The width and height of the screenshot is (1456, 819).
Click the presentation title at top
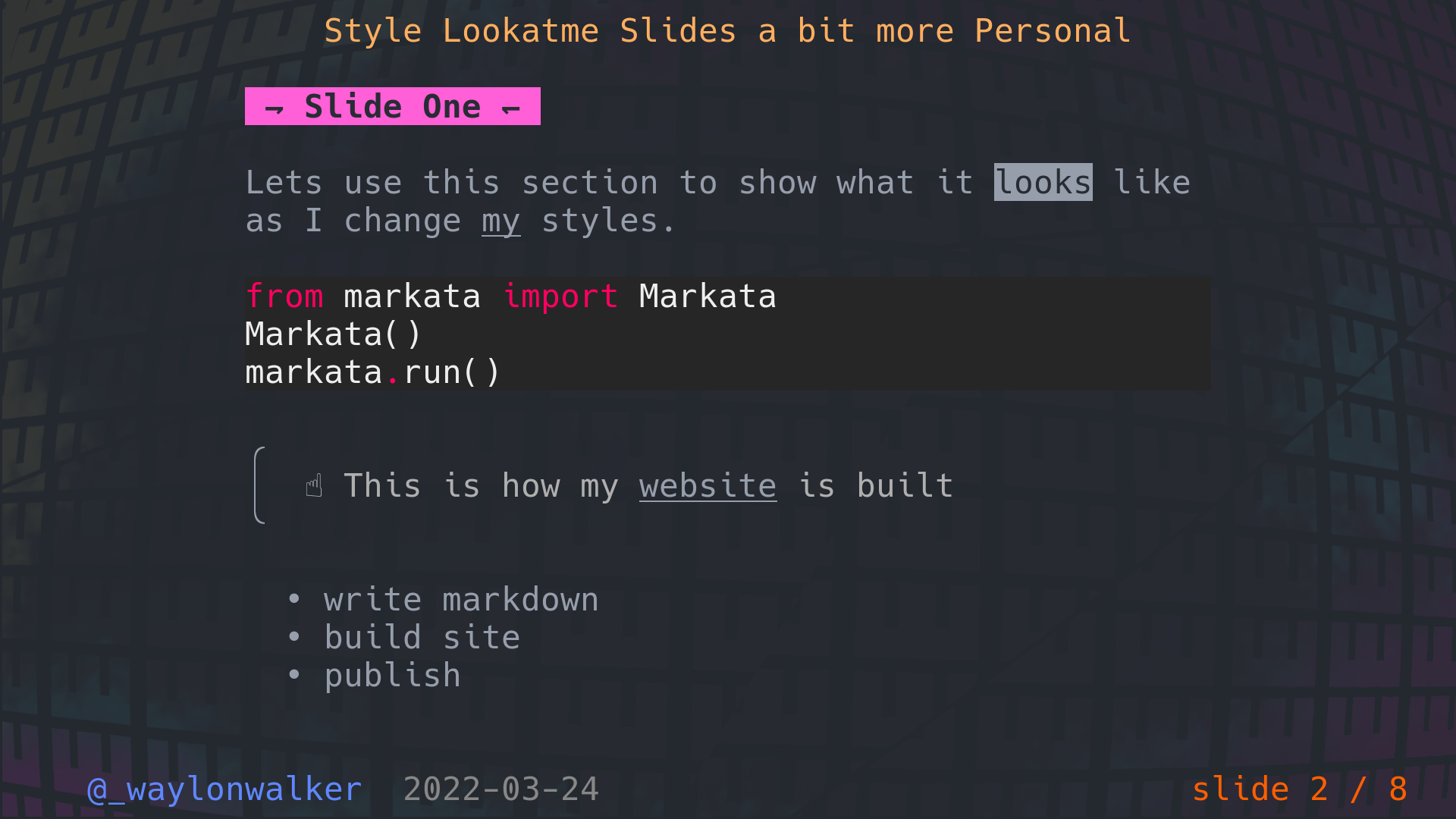coord(727,31)
